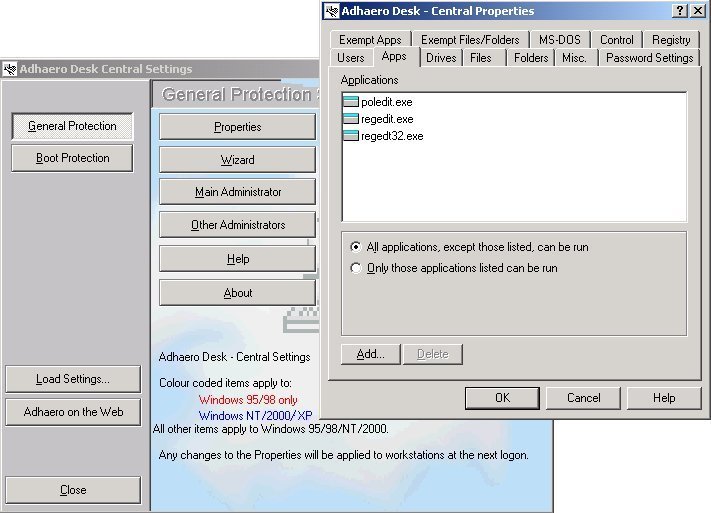Click the regedit.exe application icon
This screenshot has height=513, width=711.
pyautogui.click(x=351, y=119)
